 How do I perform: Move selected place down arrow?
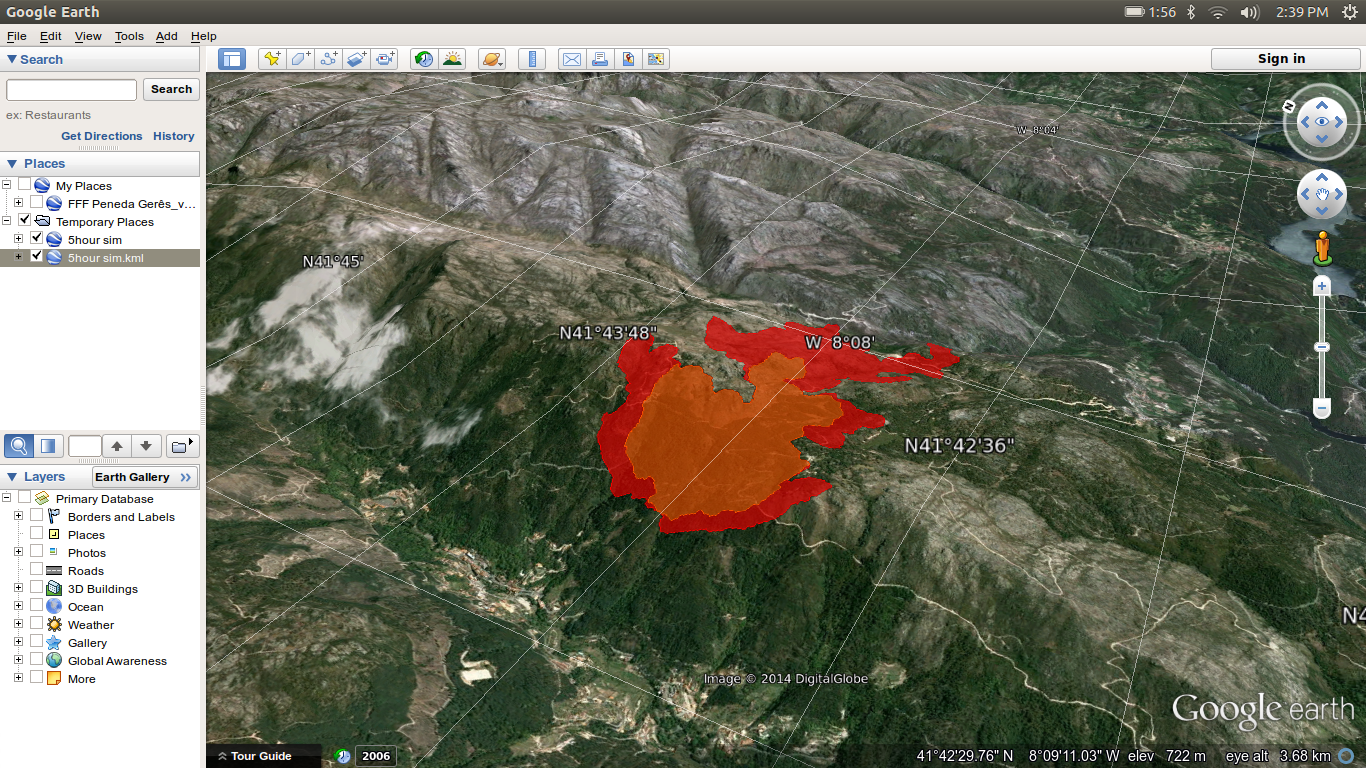tap(146, 446)
